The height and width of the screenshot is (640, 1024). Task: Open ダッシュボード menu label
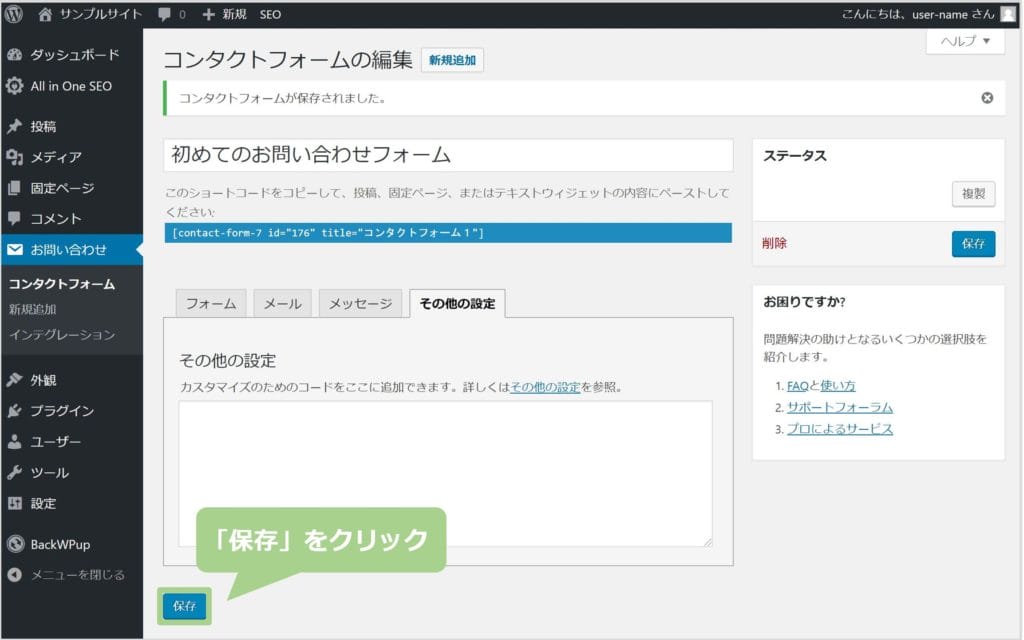coord(75,55)
